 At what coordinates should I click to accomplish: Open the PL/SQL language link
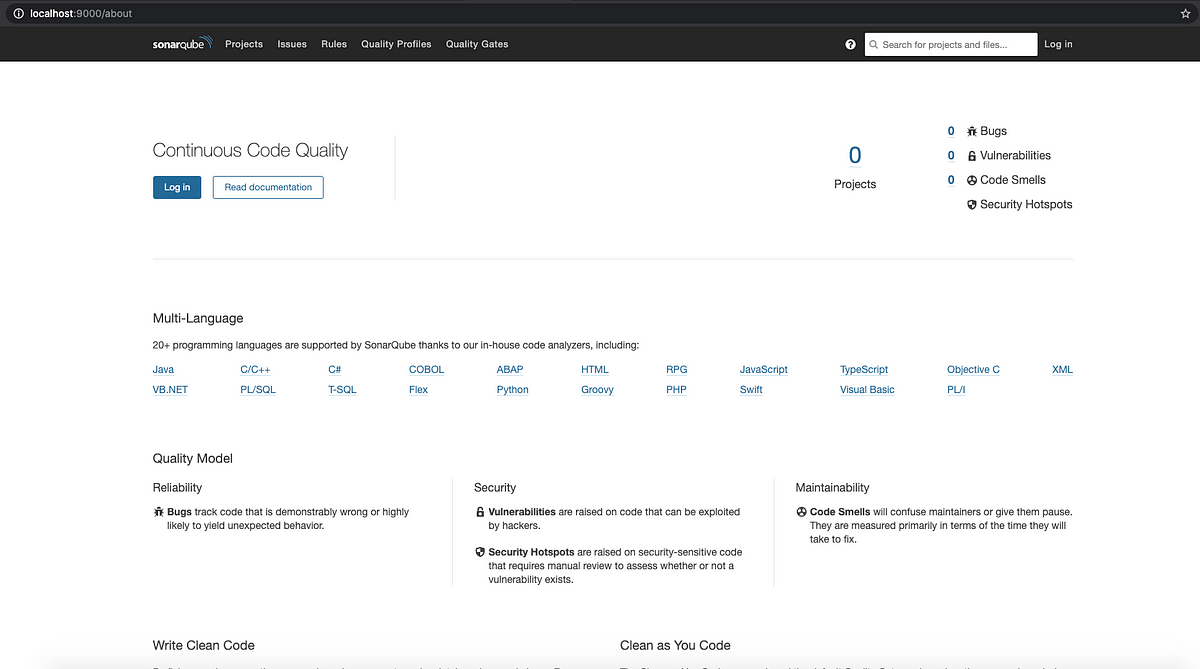tap(258, 390)
